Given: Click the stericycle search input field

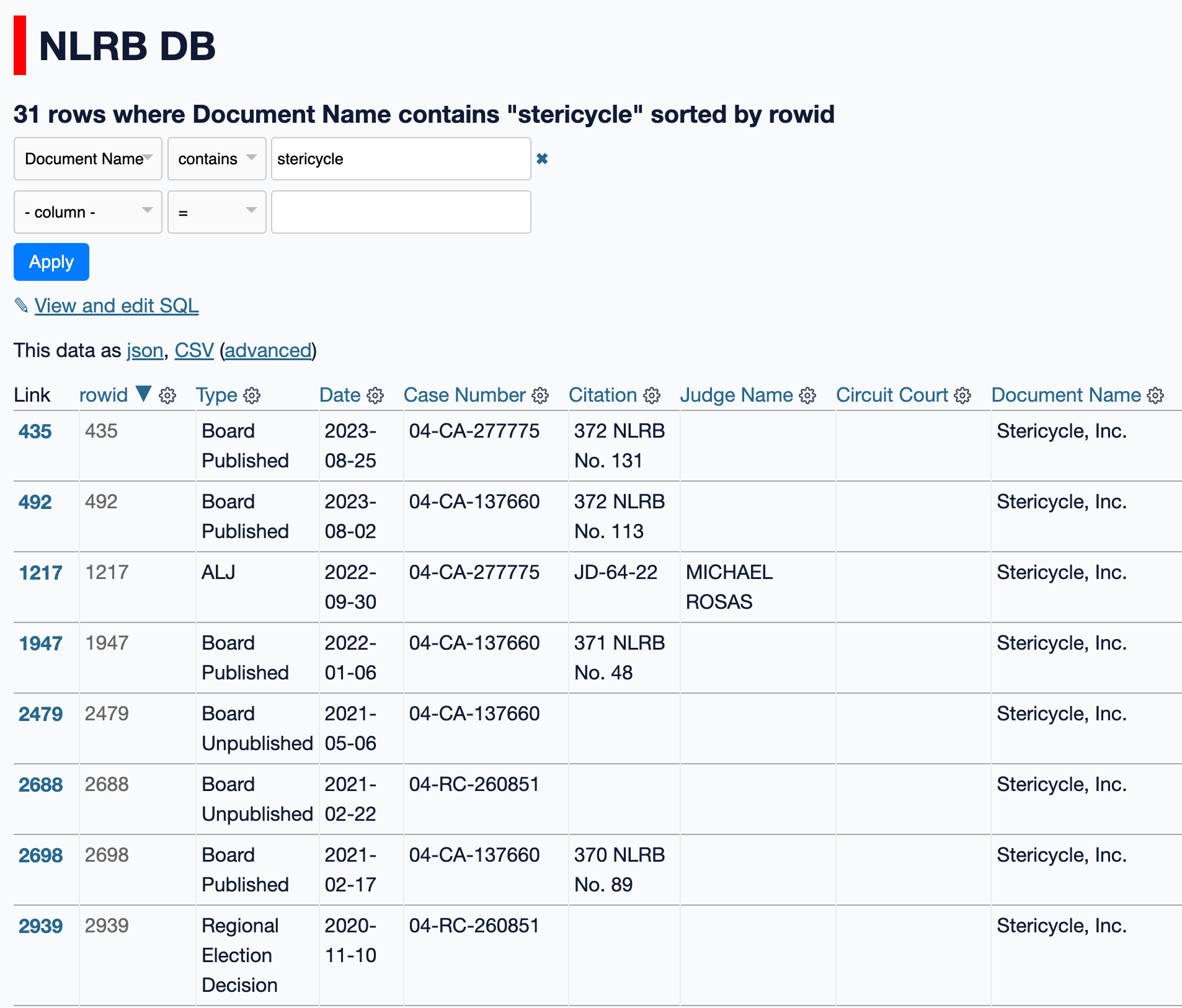Looking at the screenshot, I should [400, 159].
